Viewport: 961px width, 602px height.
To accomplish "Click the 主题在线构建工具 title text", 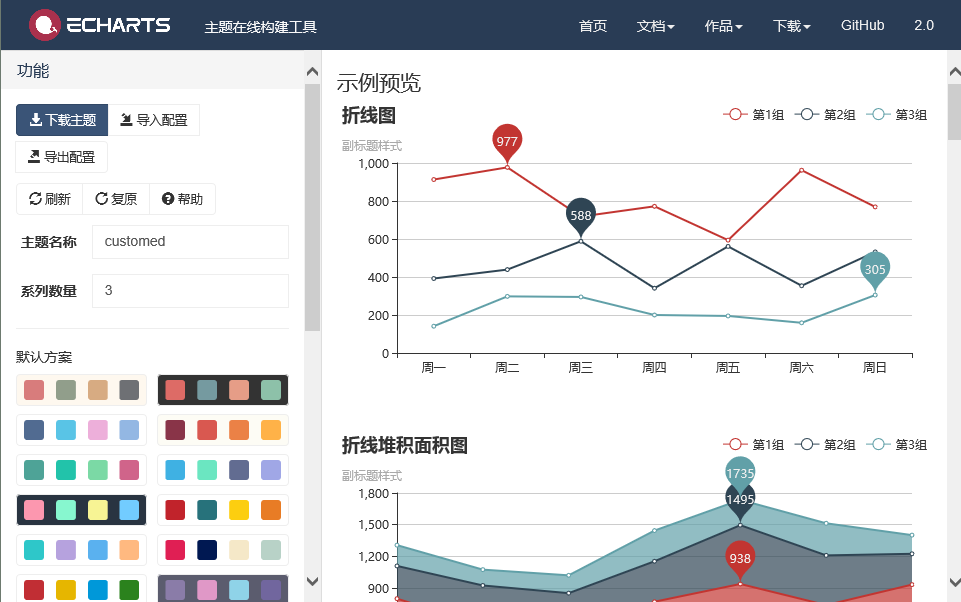I will pos(260,27).
